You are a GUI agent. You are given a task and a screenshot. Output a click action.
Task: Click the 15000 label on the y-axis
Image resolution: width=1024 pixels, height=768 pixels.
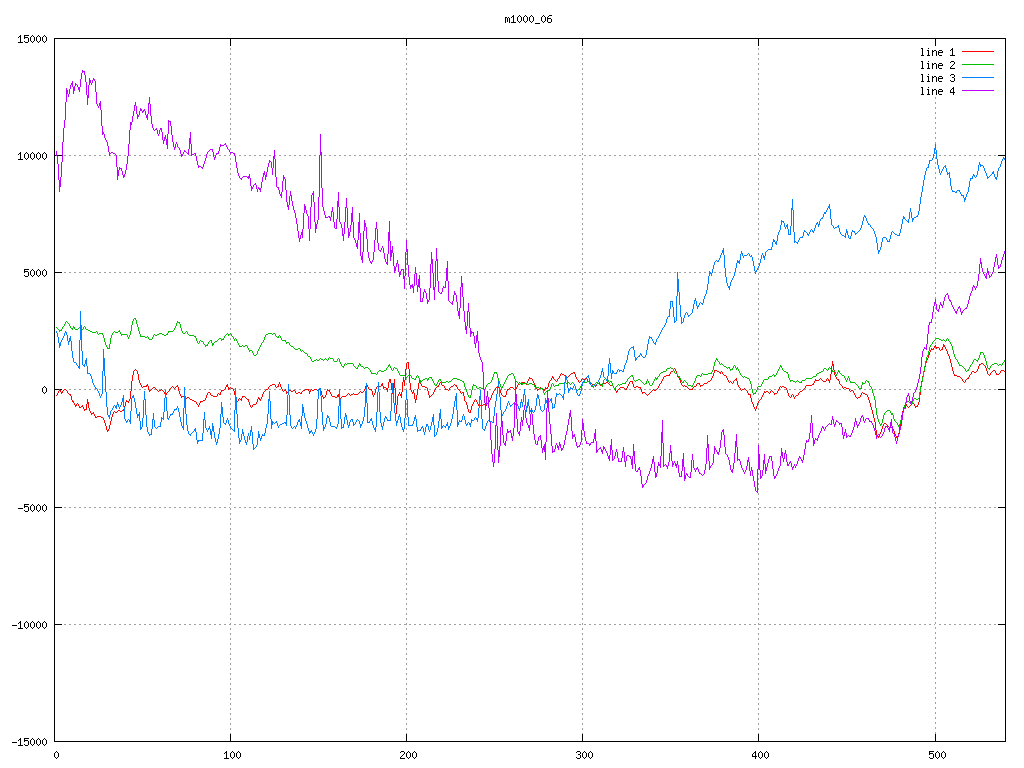click(x=32, y=39)
